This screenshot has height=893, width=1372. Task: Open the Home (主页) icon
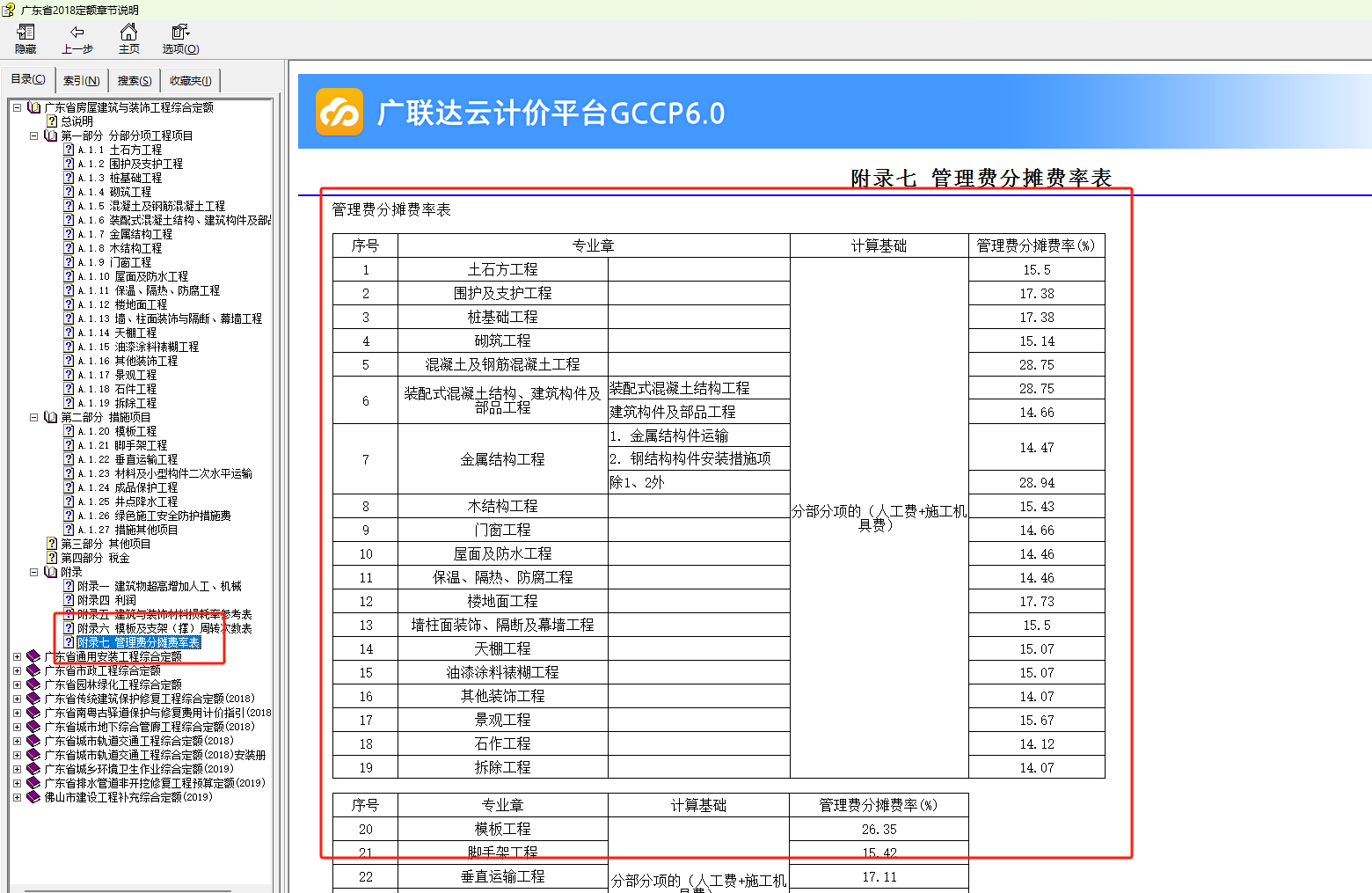click(x=128, y=33)
